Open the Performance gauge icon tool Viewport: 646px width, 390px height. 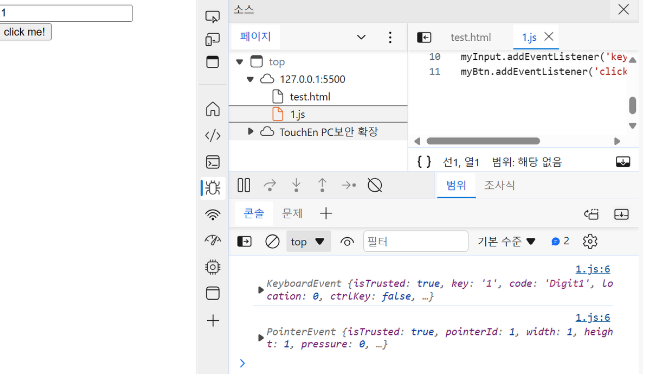click(213, 240)
